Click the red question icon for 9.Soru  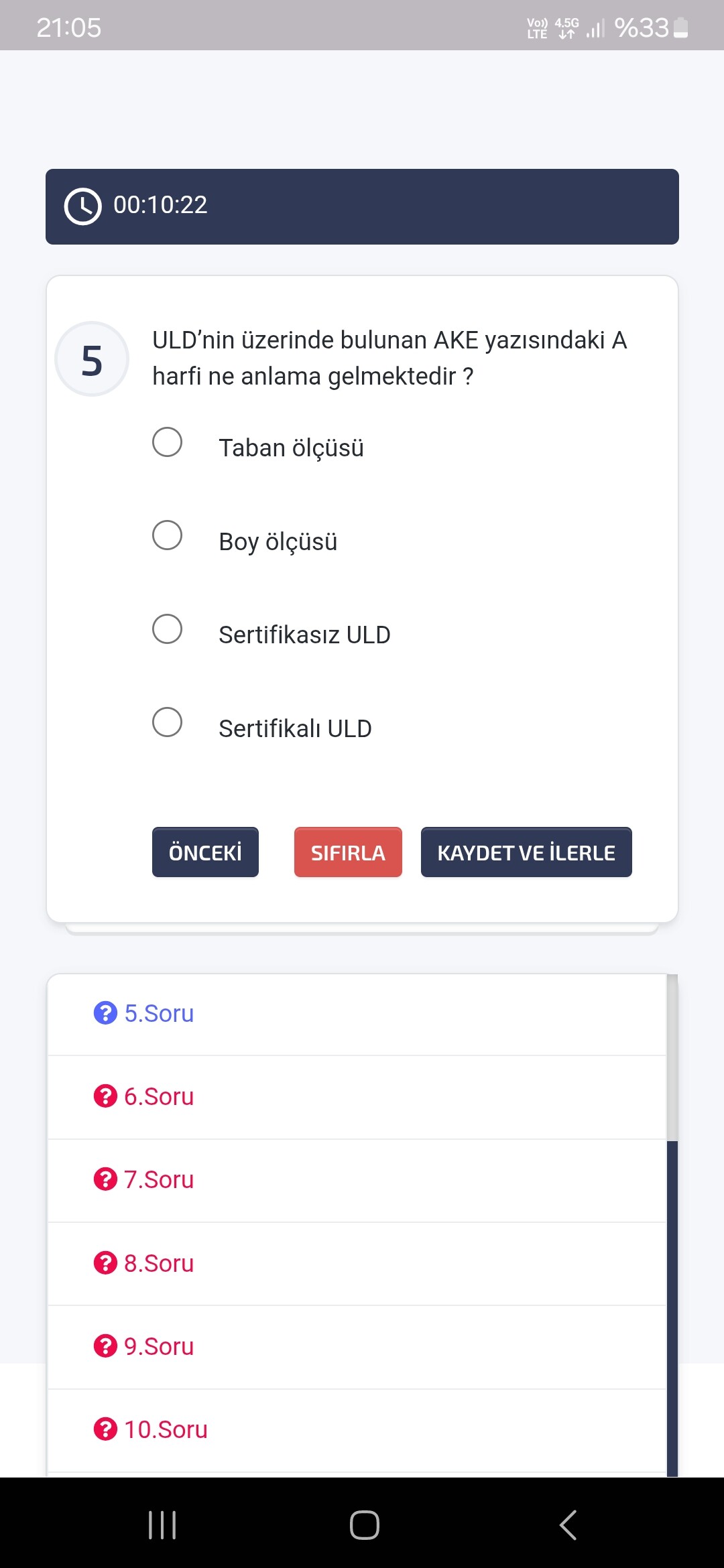(105, 1346)
